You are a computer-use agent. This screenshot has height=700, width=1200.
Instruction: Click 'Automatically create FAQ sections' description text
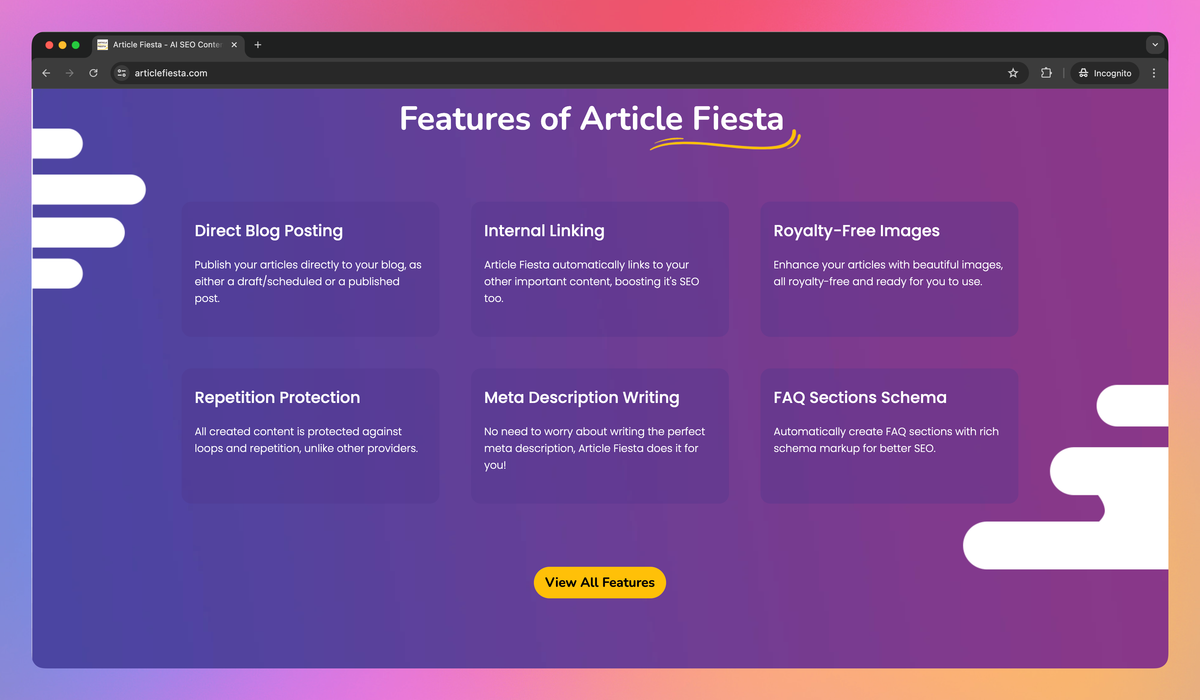coord(886,440)
